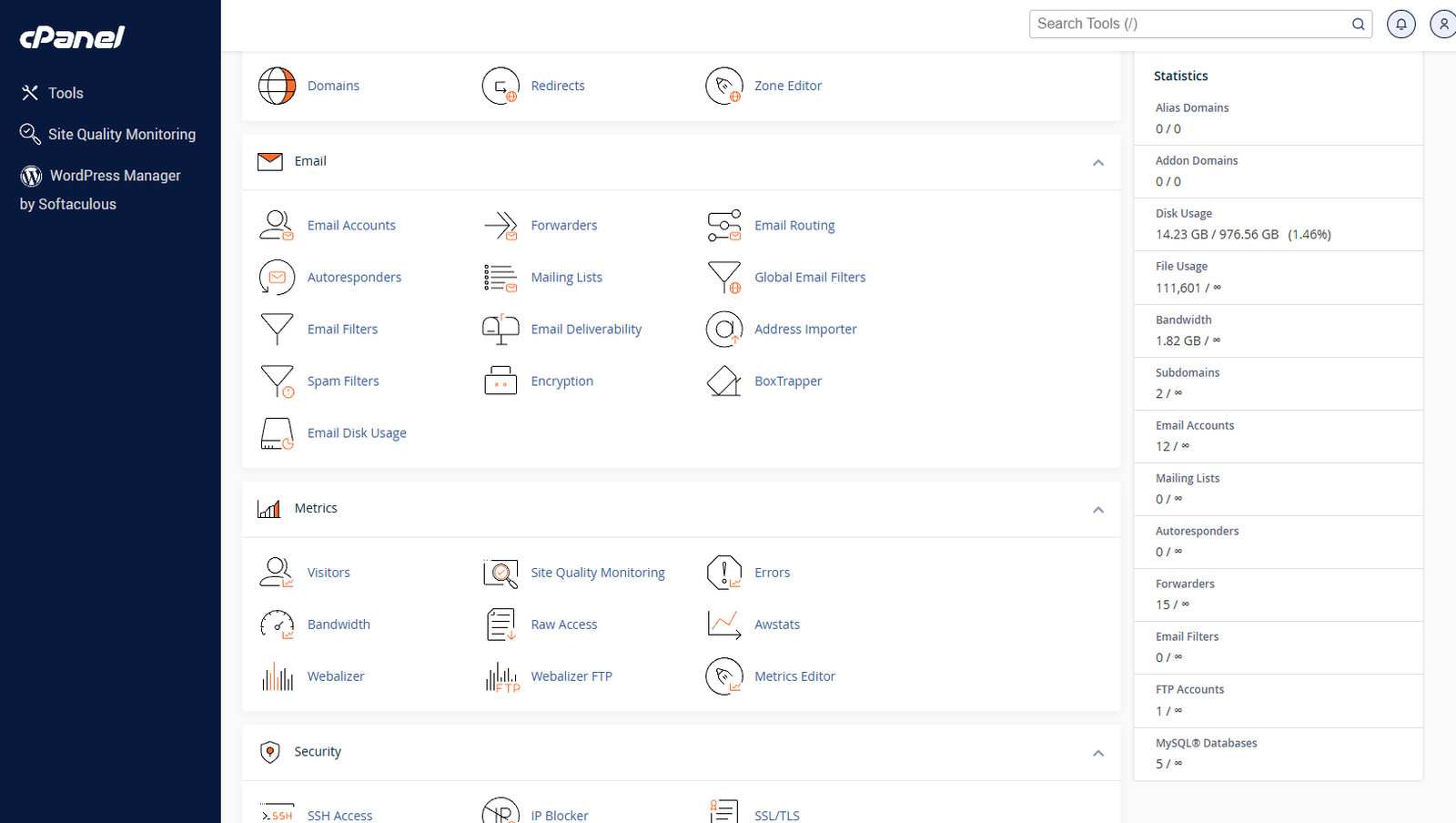Open the Bandwidth gauge icon
This screenshot has height=823, width=1456.
[x=277, y=625]
